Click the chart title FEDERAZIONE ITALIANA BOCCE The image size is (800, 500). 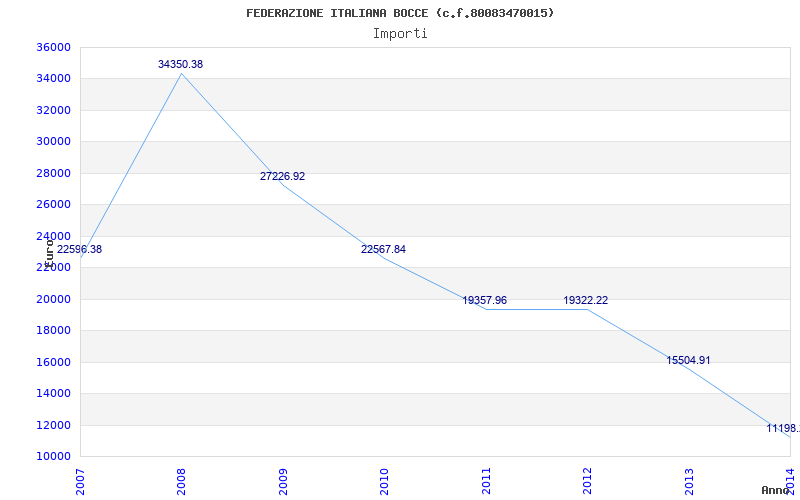pyautogui.click(x=400, y=13)
